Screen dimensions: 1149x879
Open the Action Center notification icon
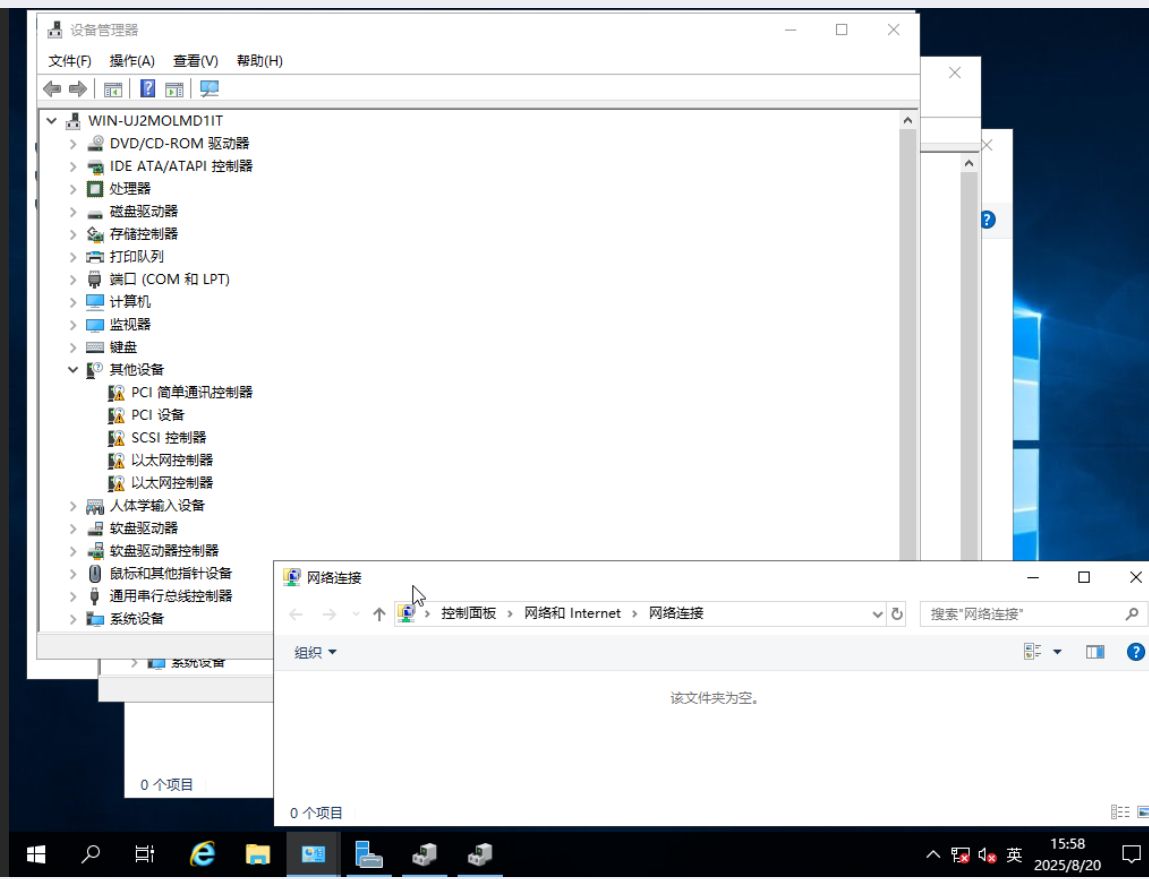tap(1131, 854)
